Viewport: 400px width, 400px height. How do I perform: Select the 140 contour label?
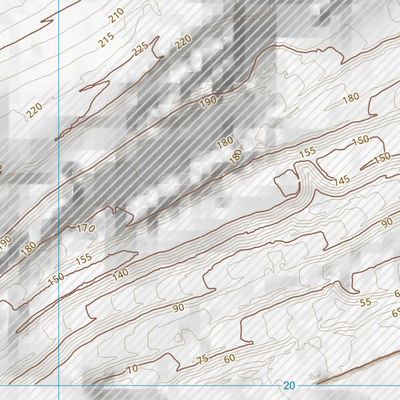(121, 274)
